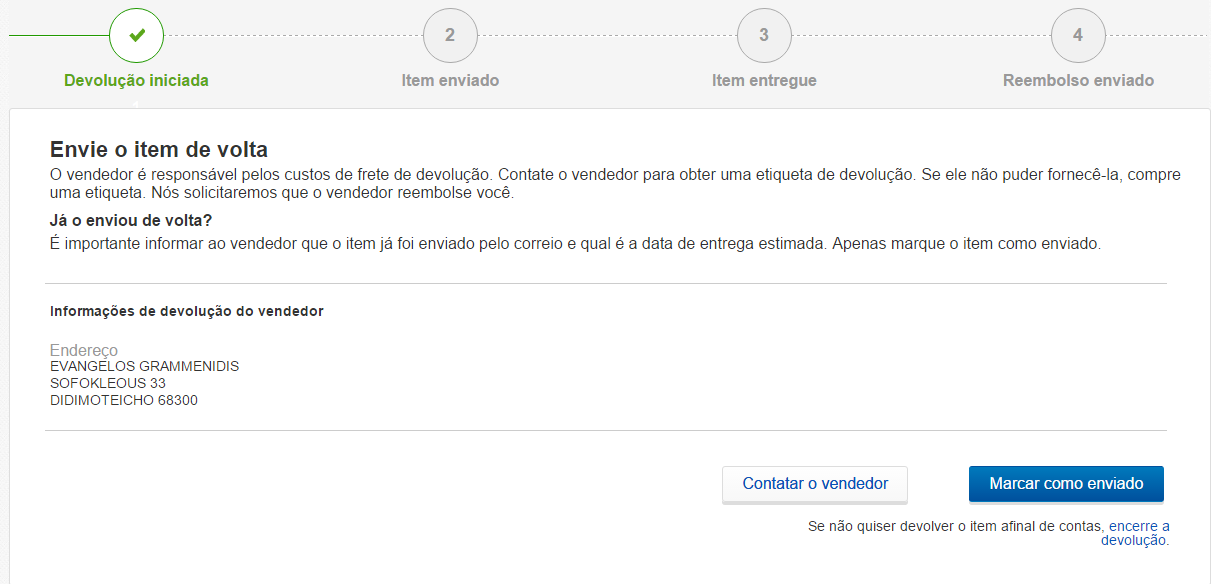1211x584 pixels.
Task: Click the solid progress line before step one
Action: [x=59, y=35]
